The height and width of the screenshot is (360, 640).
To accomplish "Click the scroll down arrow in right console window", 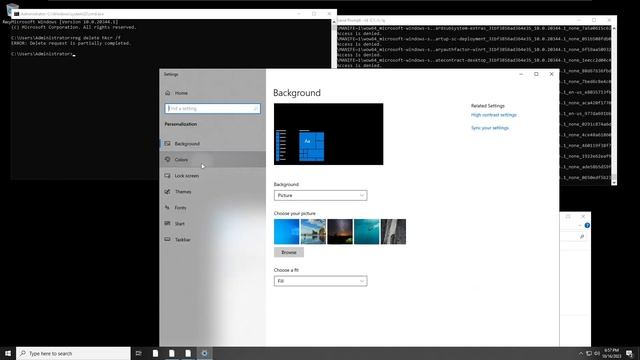I will 614,183.
